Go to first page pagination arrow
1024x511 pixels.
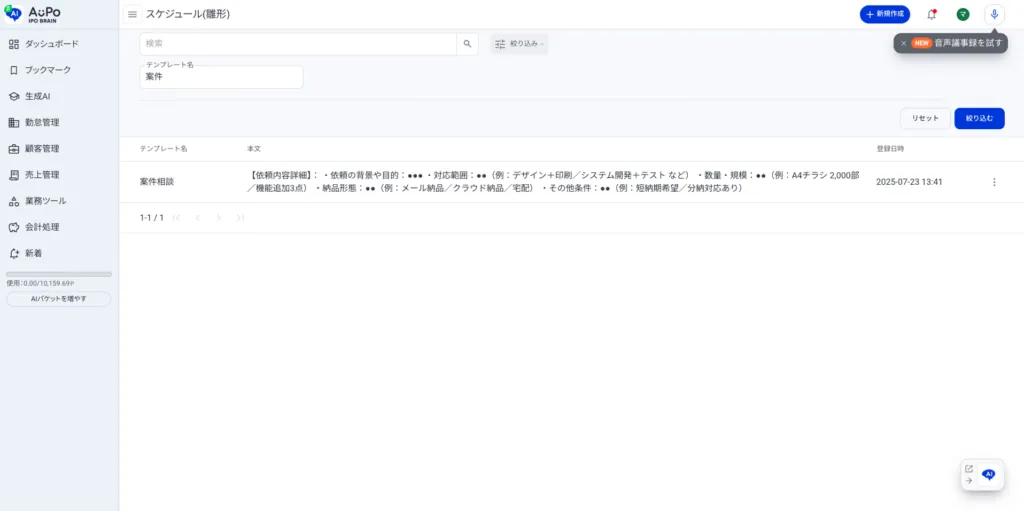click(176, 218)
